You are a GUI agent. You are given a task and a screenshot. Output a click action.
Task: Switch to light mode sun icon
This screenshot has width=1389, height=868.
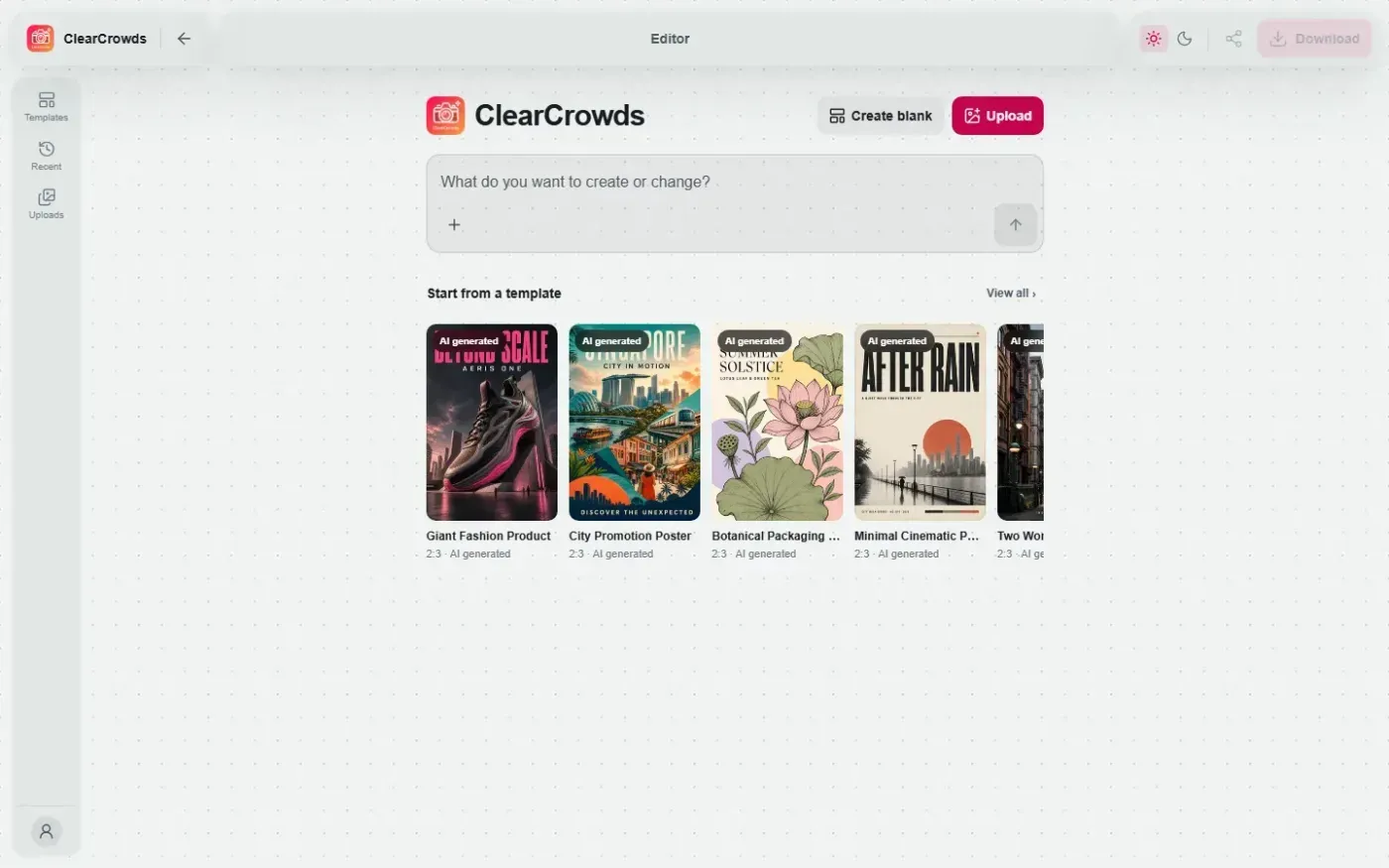(1153, 39)
